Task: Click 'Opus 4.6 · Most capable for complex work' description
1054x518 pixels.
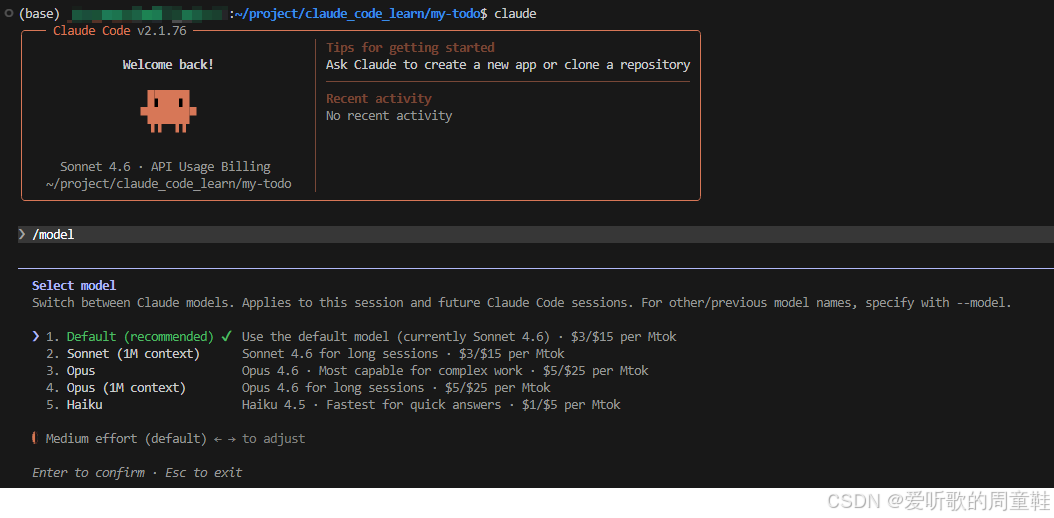Action: 445,371
